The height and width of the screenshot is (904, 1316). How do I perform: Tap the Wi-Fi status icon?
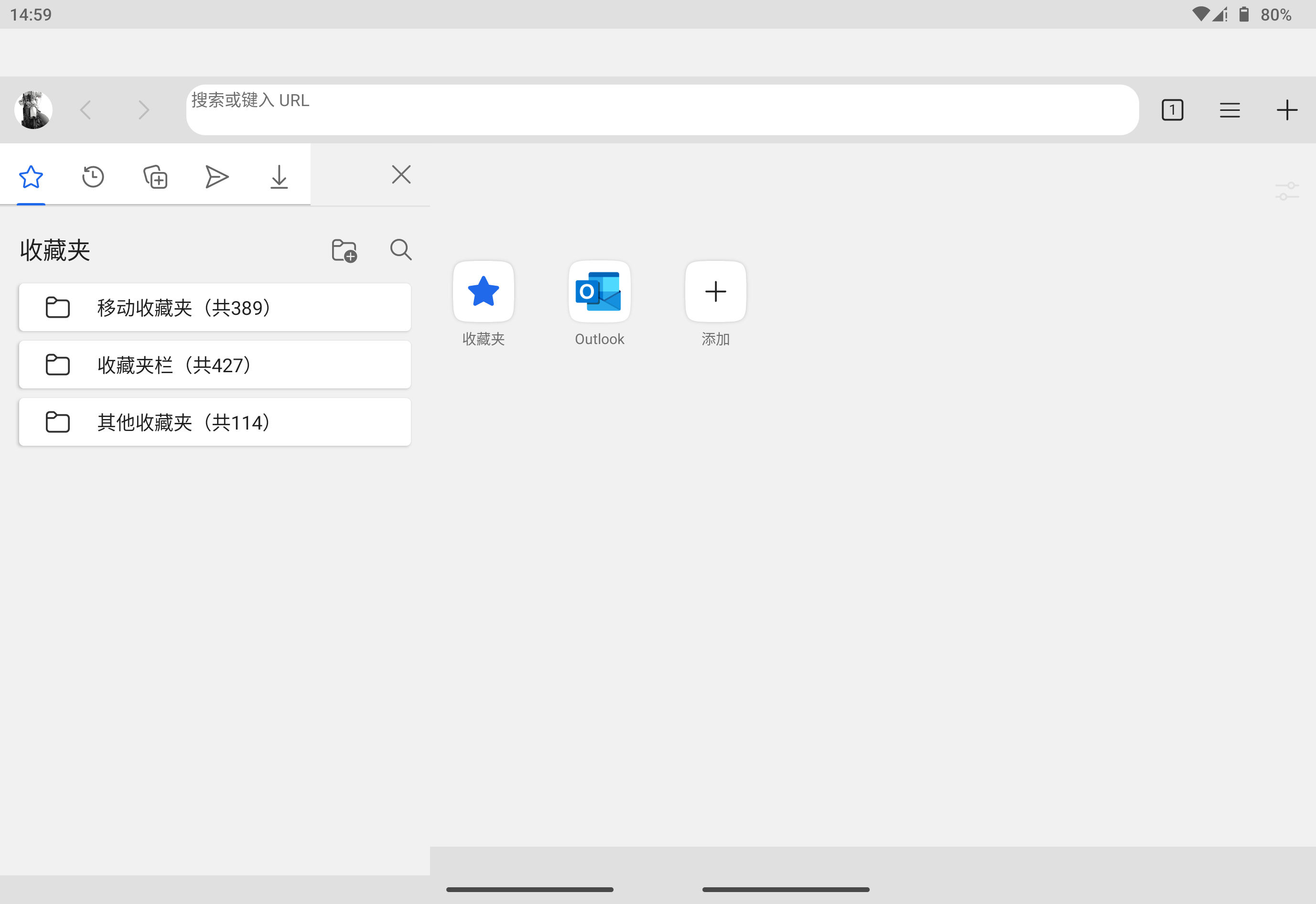pyautogui.click(x=1200, y=14)
